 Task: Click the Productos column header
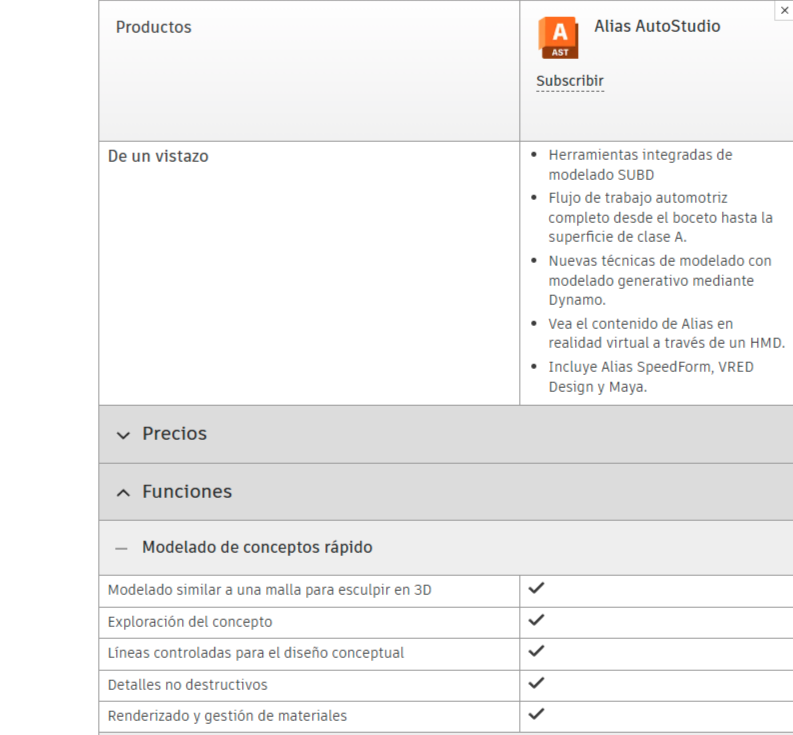(x=153, y=27)
